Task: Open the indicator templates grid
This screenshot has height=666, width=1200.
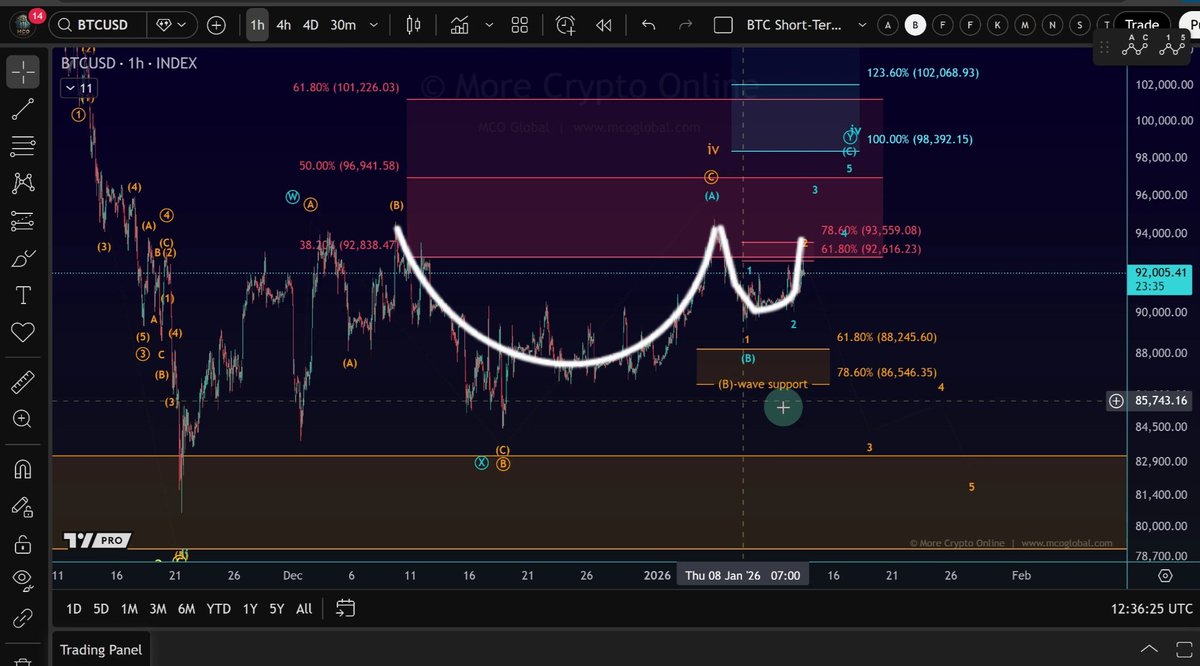Action: point(519,25)
